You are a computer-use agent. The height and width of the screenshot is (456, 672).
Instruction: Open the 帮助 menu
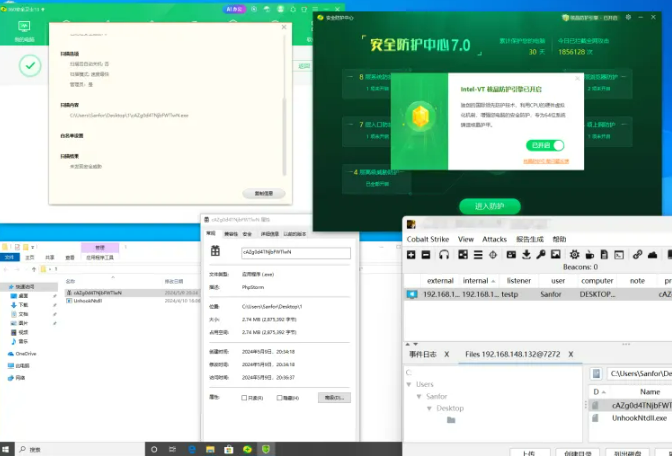tap(559, 239)
